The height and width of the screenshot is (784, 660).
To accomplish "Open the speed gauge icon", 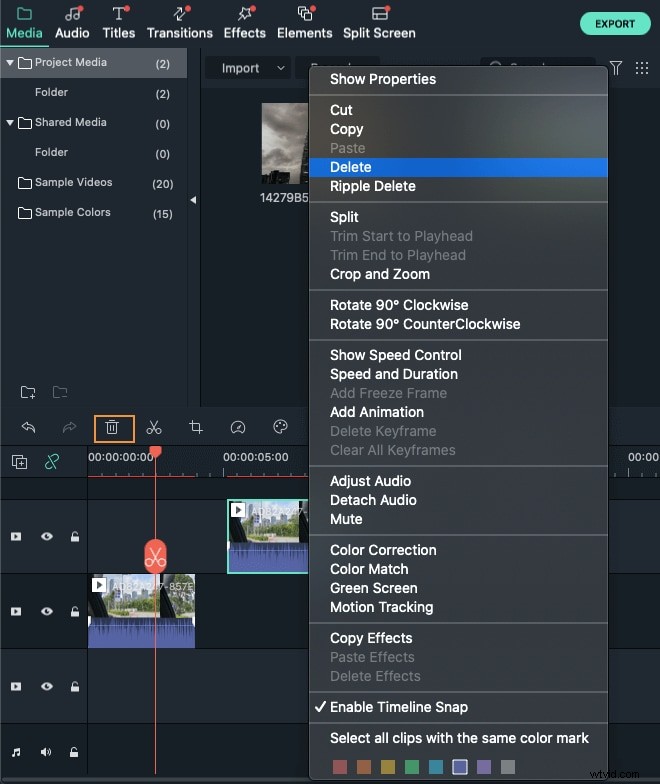I will (x=238, y=428).
